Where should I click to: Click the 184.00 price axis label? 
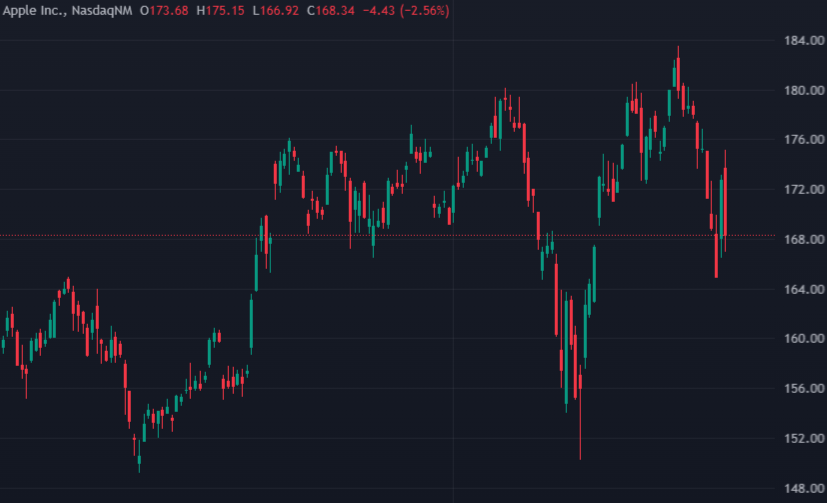click(804, 41)
